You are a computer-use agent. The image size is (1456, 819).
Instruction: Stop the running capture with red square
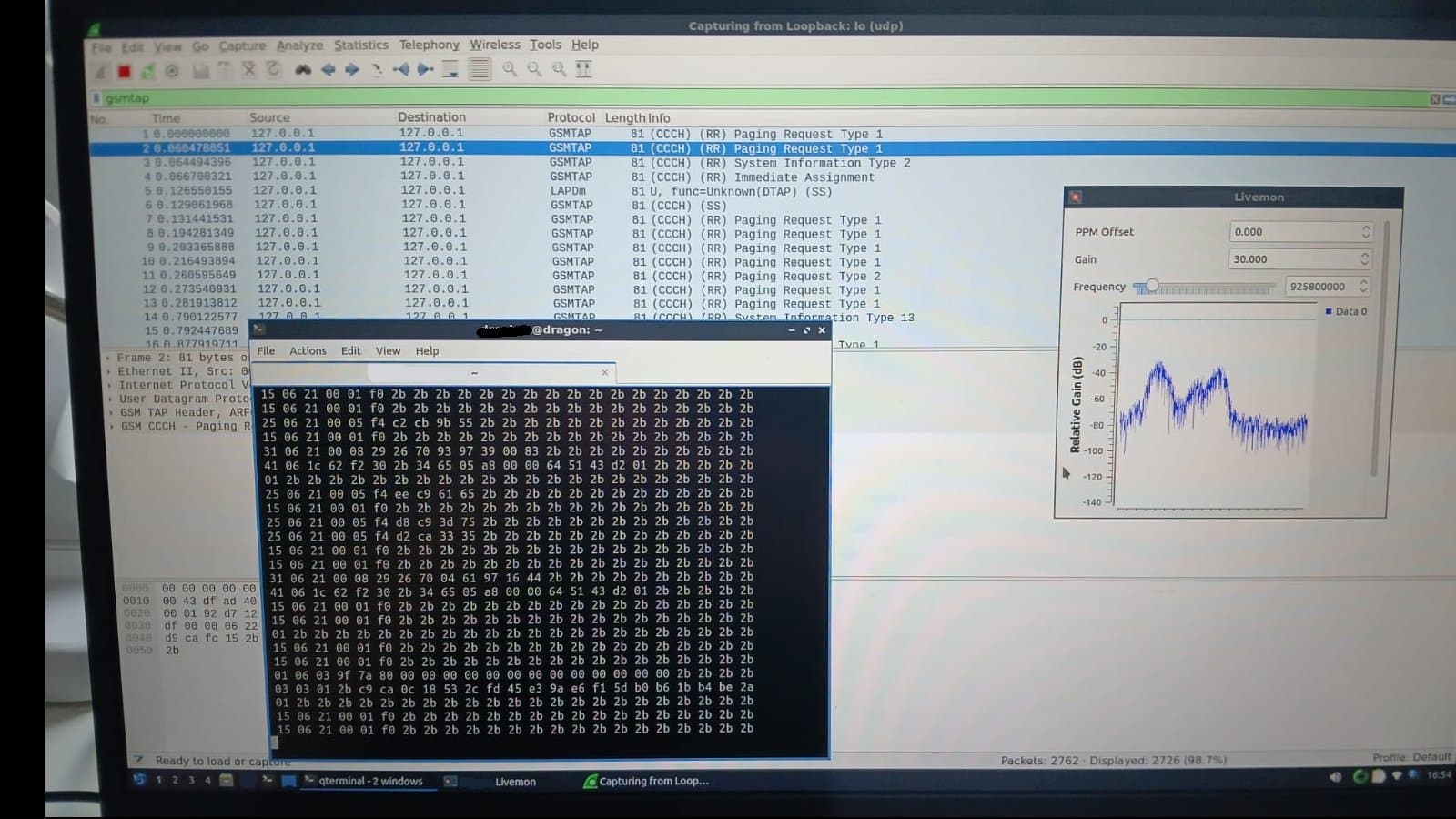click(x=124, y=70)
